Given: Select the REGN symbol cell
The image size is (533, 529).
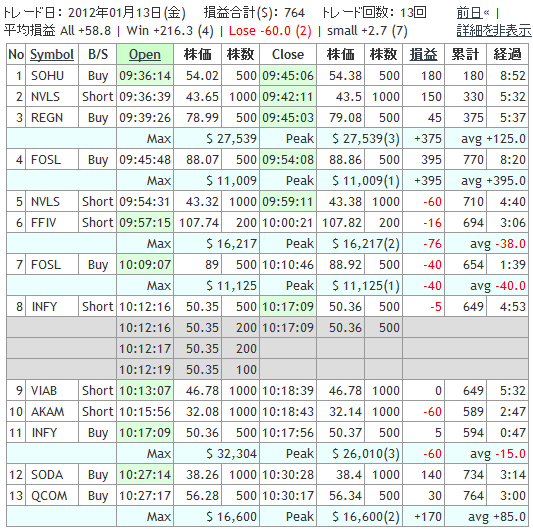Looking at the screenshot, I should pos(52,118).
